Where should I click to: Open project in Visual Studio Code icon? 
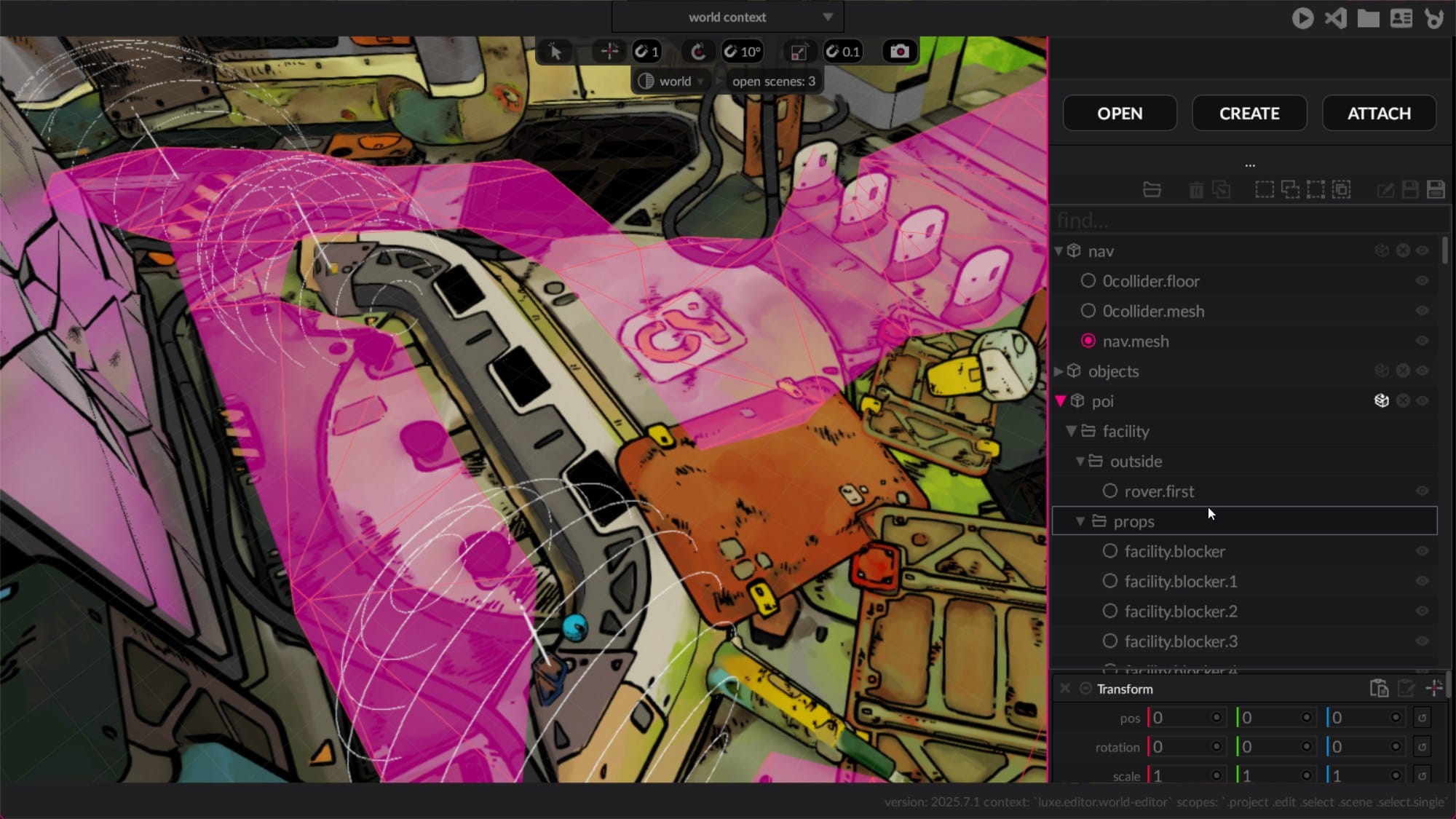(1336, 18)
